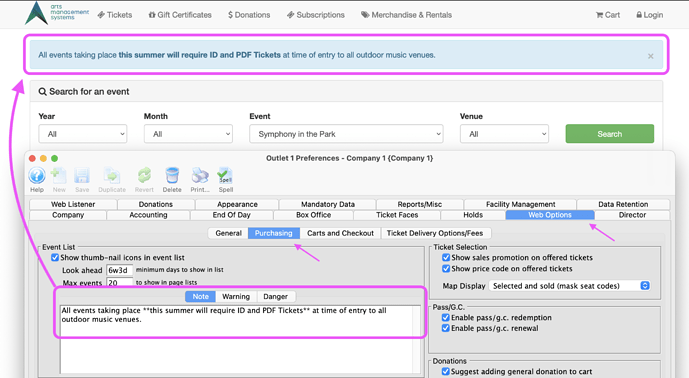The width and height of the screenshot is (689, 378).
Task: Switch to the Accounting tab
Action: [x=148, y=215]
